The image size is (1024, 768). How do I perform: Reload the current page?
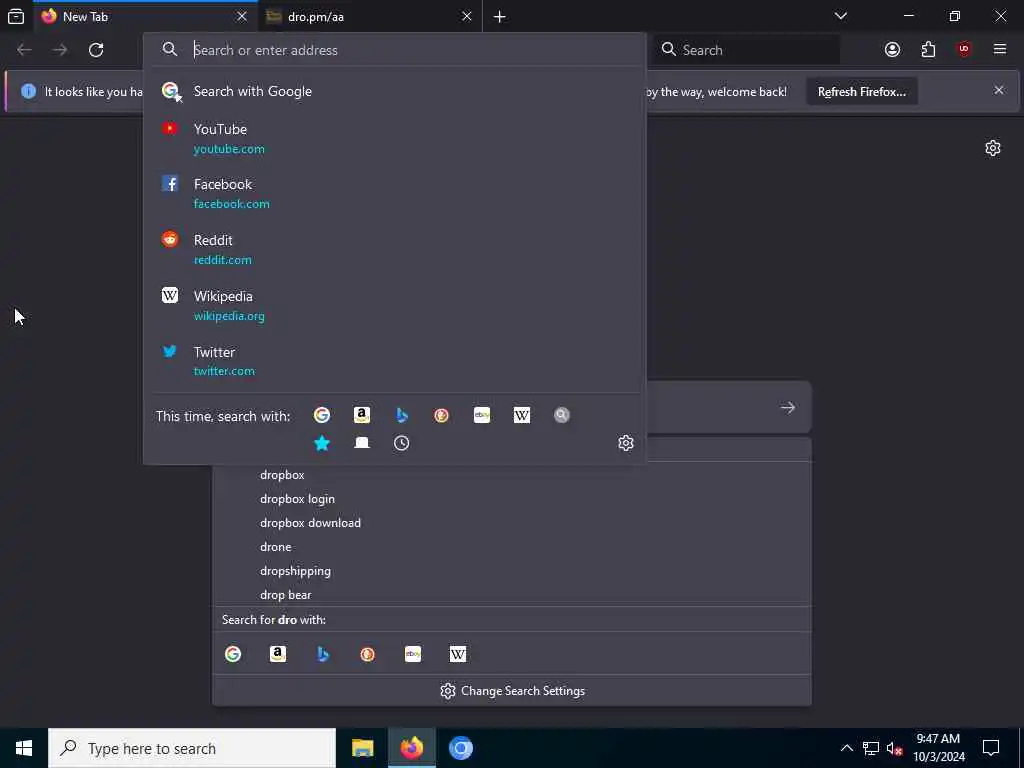tap(96, 50)
